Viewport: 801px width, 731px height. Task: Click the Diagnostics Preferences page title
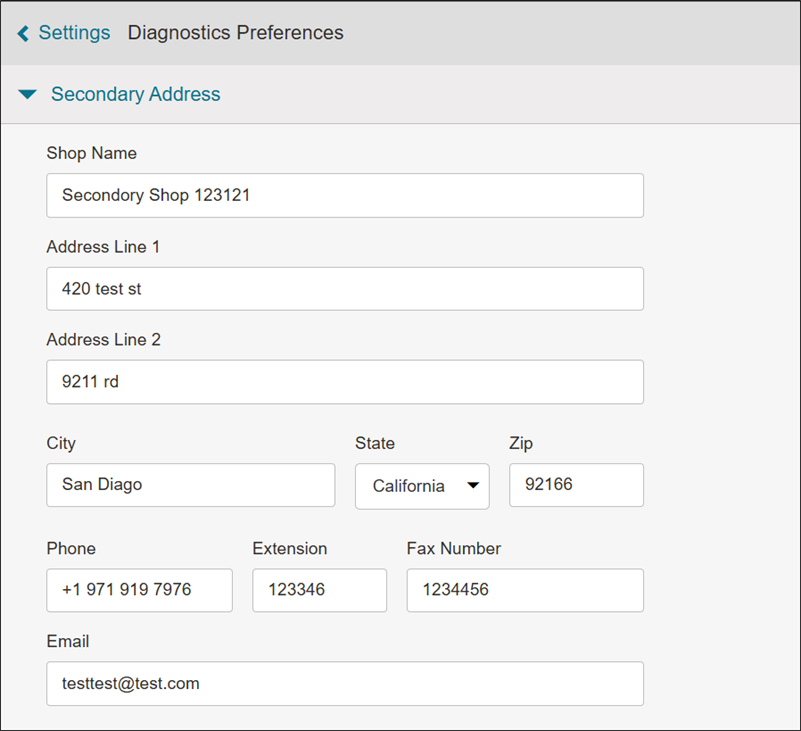(x=235, y=33)
